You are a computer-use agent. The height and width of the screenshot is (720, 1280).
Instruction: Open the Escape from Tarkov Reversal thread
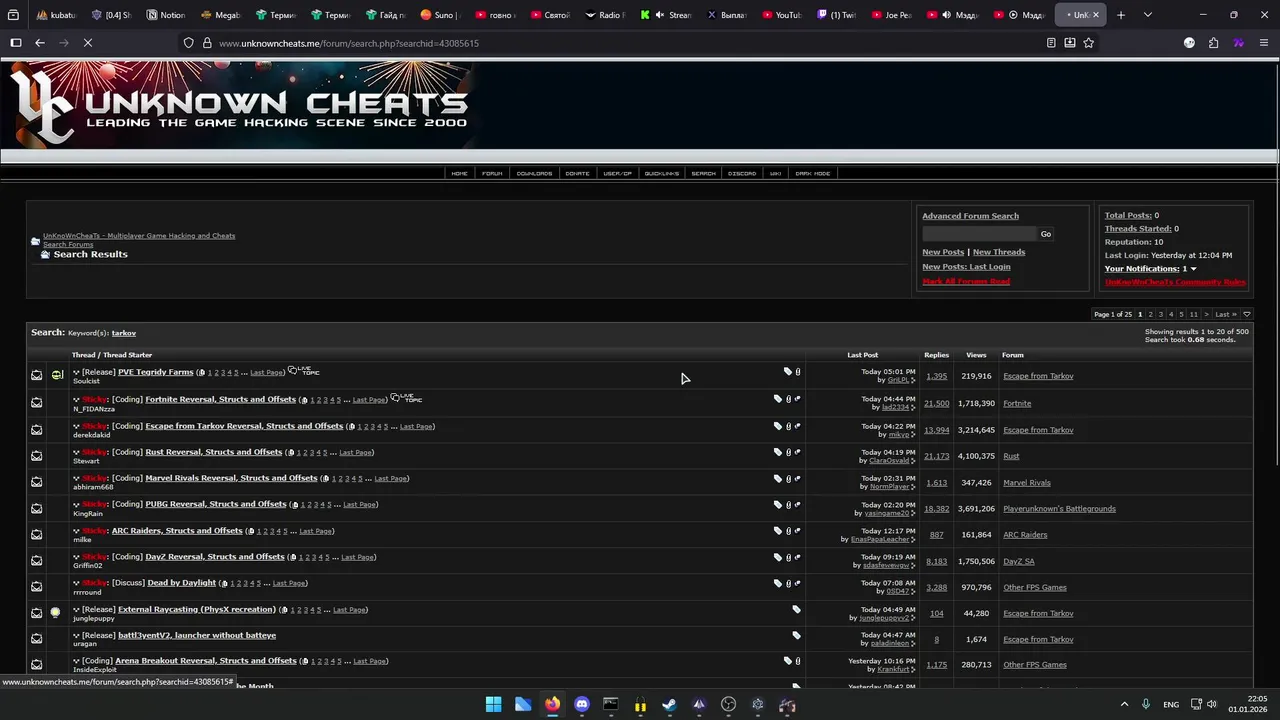click(x=244, y=426)
